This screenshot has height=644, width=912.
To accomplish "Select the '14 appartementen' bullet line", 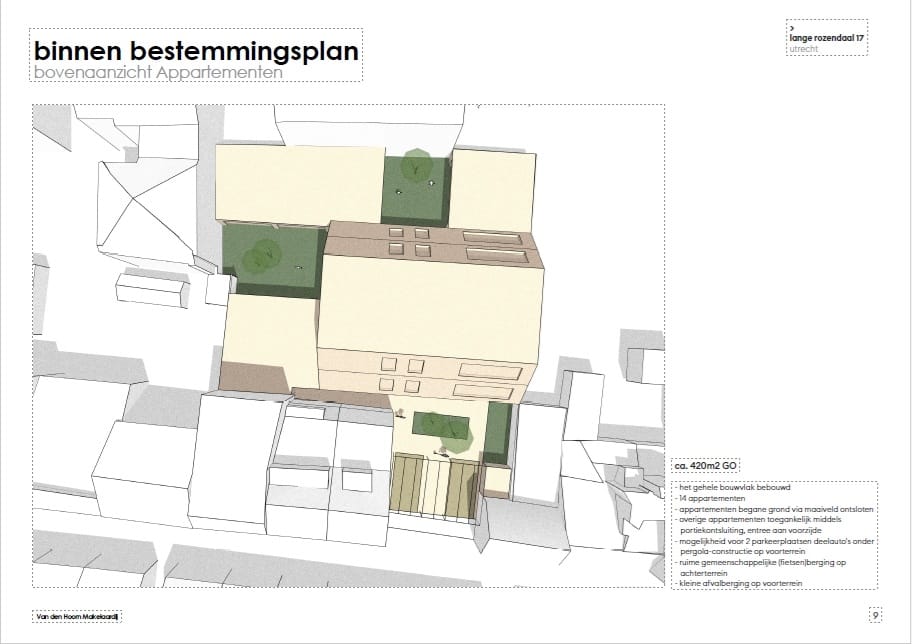I will (712, 498).
